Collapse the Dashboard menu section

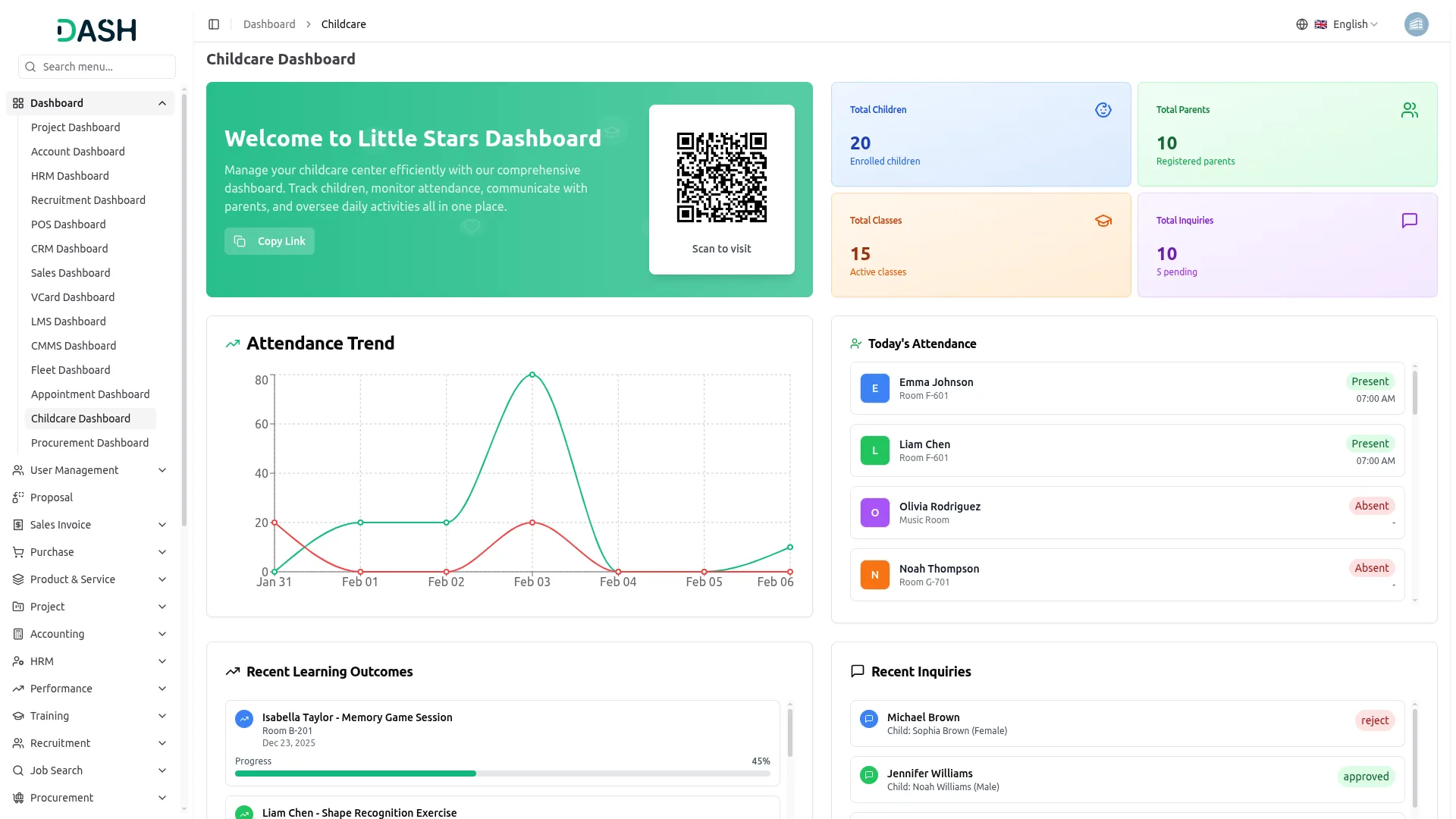pyautogui.click(x=162, y=103)
